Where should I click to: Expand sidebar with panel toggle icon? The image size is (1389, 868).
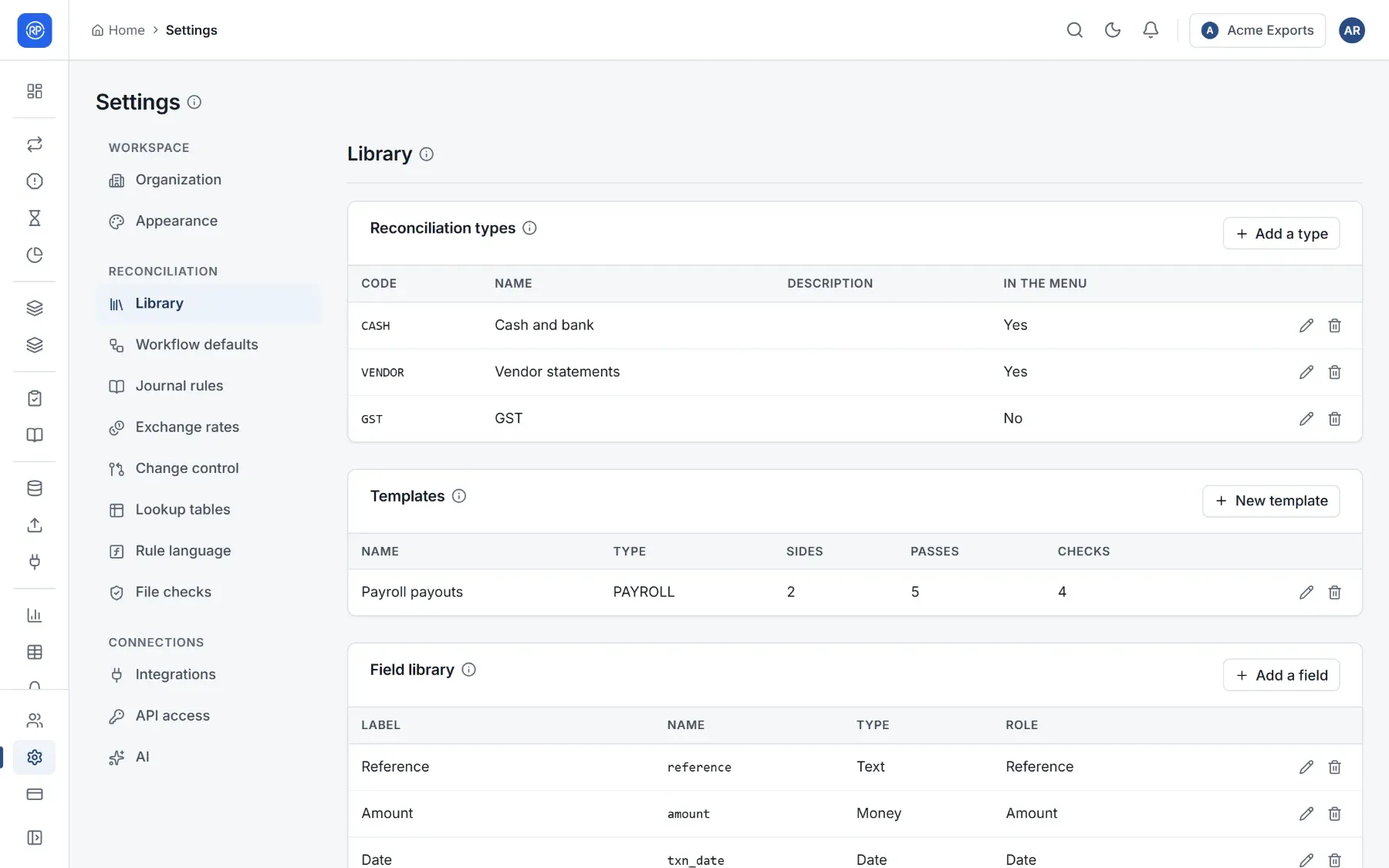click(x=34, y=837)
